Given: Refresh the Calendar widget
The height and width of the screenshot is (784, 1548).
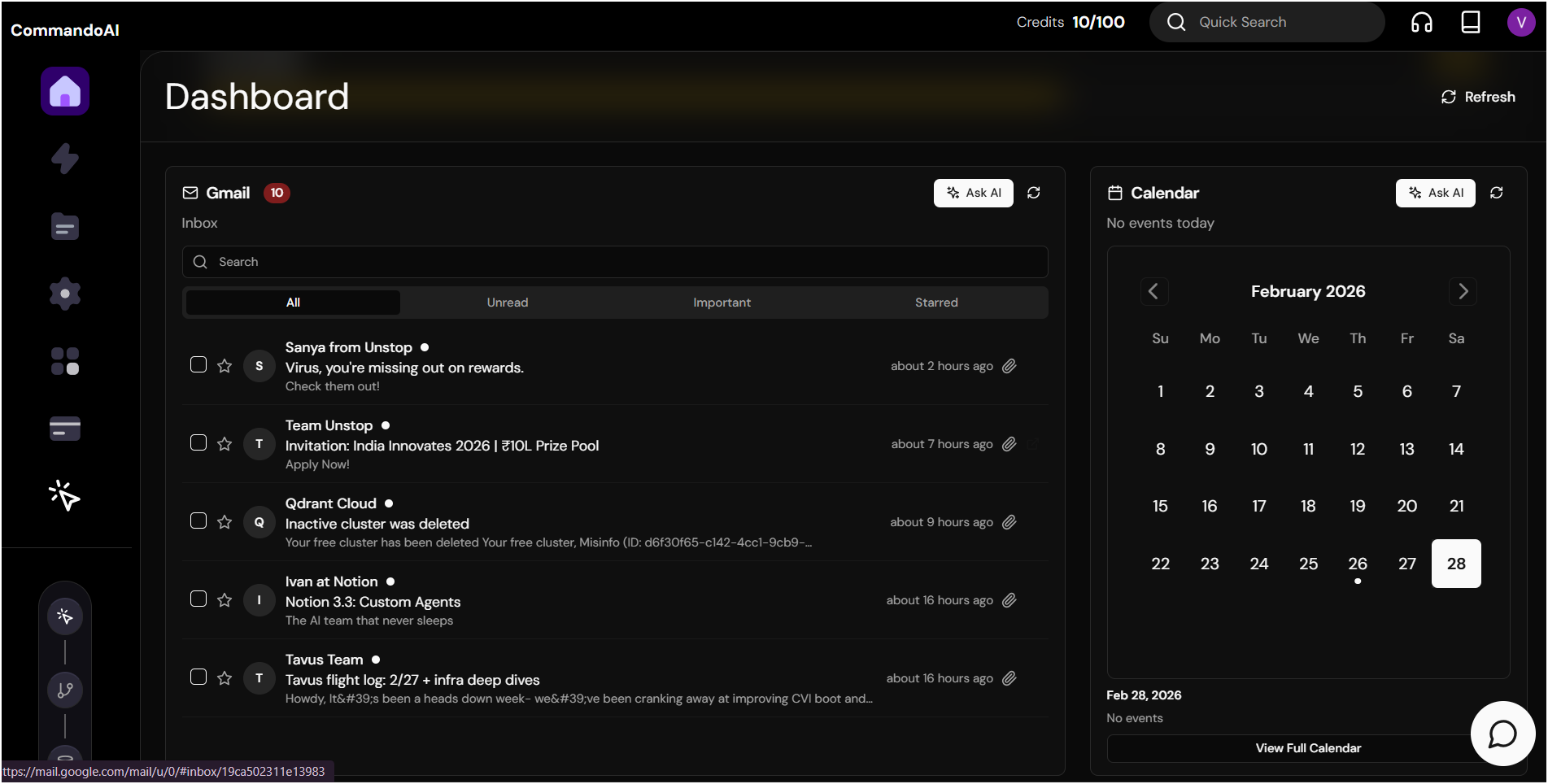Looking at the screenshot, I should coord(1497,193).
